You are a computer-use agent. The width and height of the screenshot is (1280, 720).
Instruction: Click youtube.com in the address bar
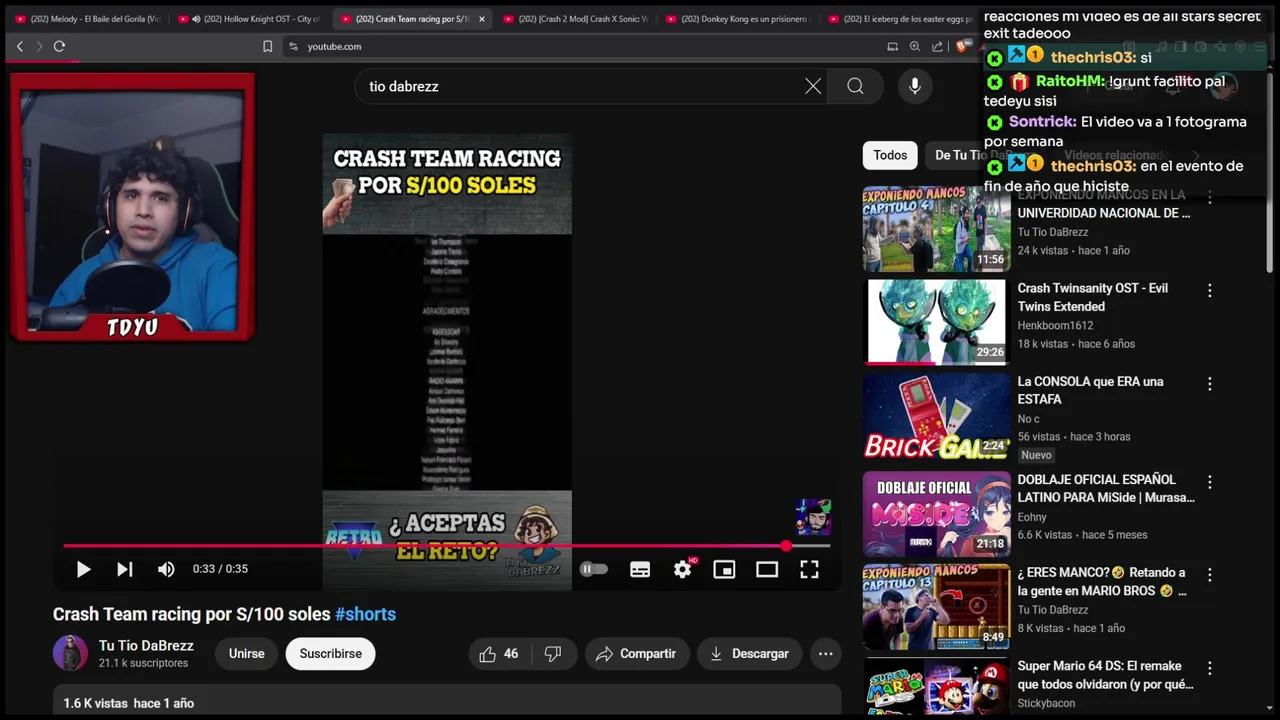click(x=334, y=46)
